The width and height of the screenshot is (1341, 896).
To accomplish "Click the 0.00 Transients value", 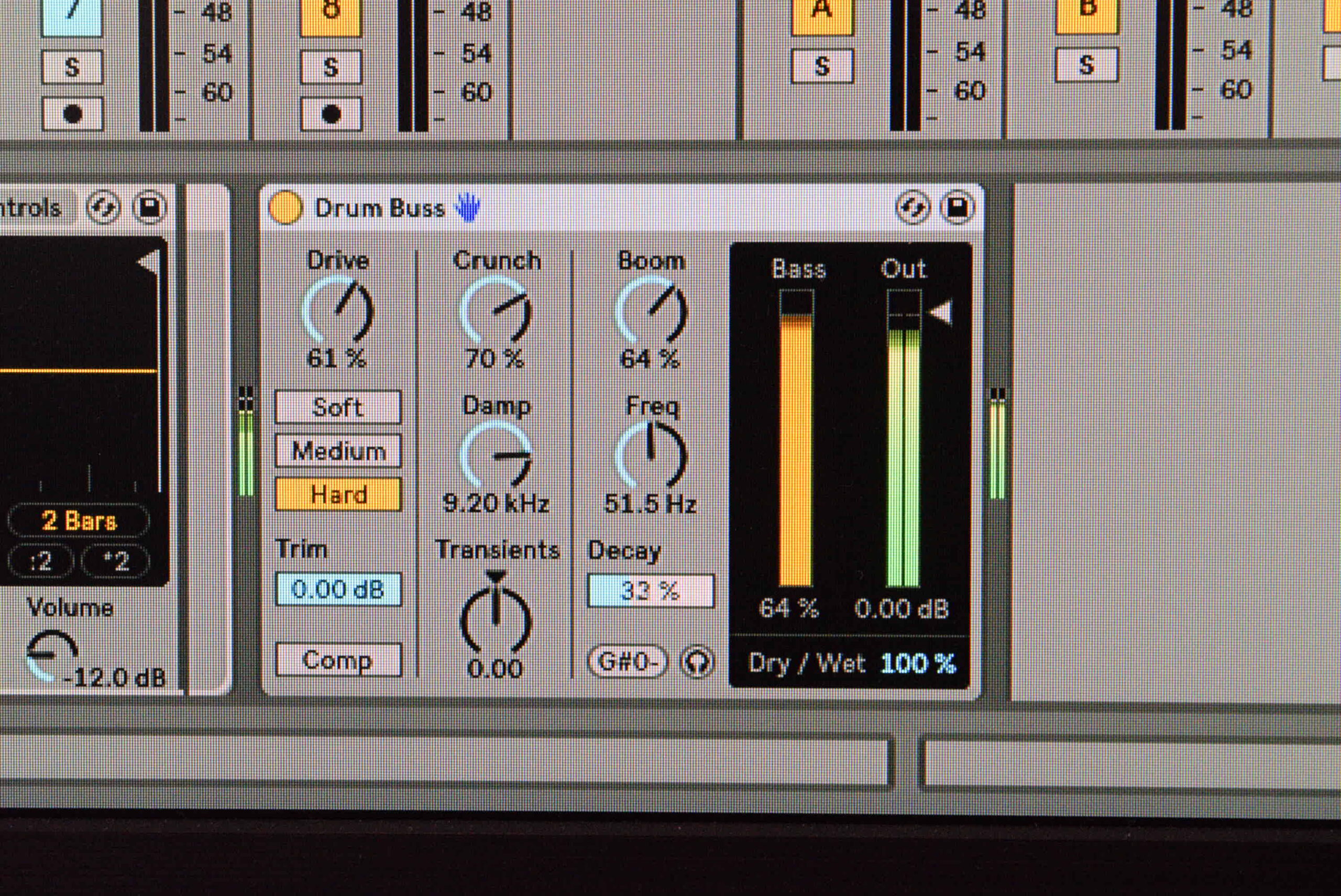I will pos(495,668).
